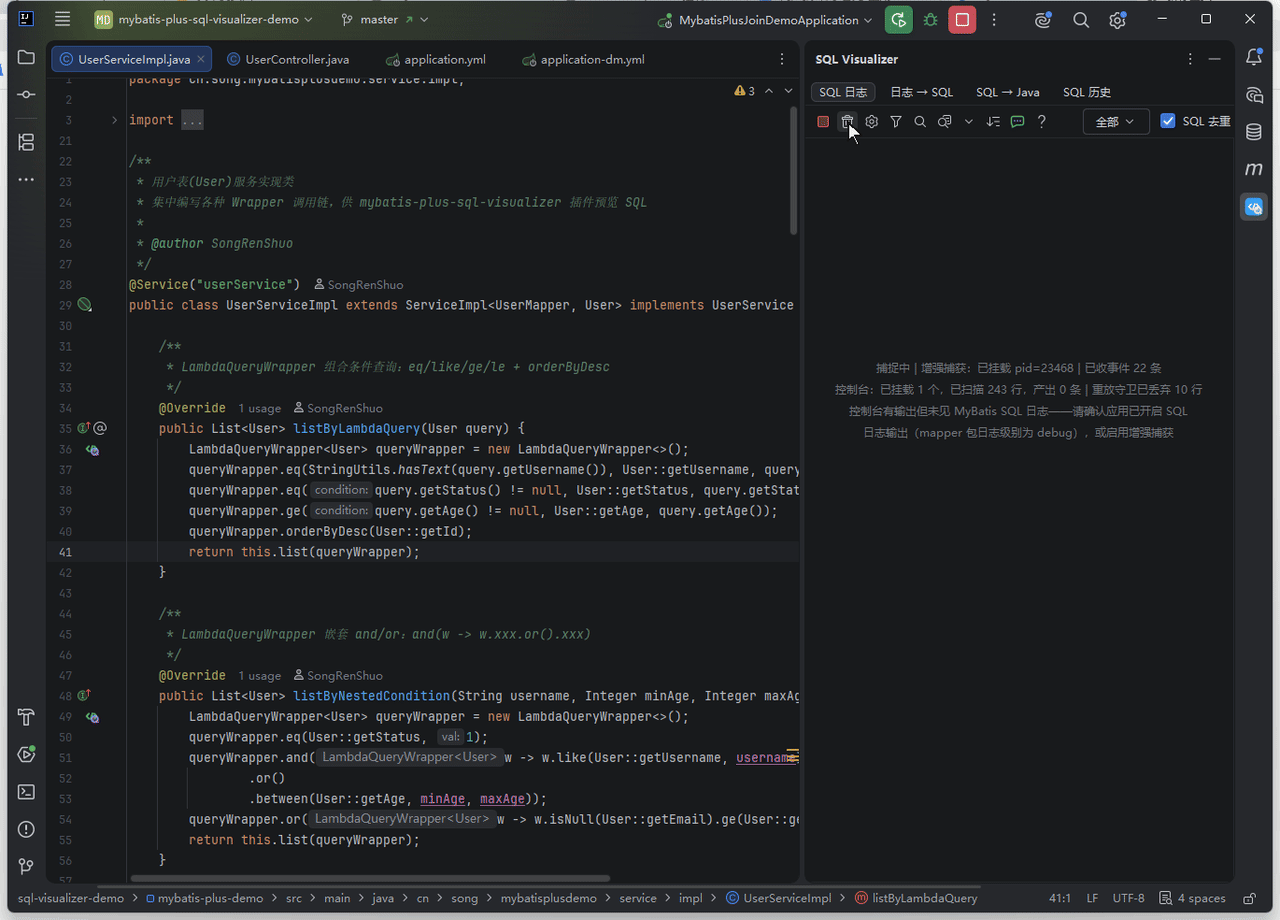The width and height of the screenshot is (1280, 920).
Task: Click the sort order icon in SQL Visualizer
Action: coord(993,122)
